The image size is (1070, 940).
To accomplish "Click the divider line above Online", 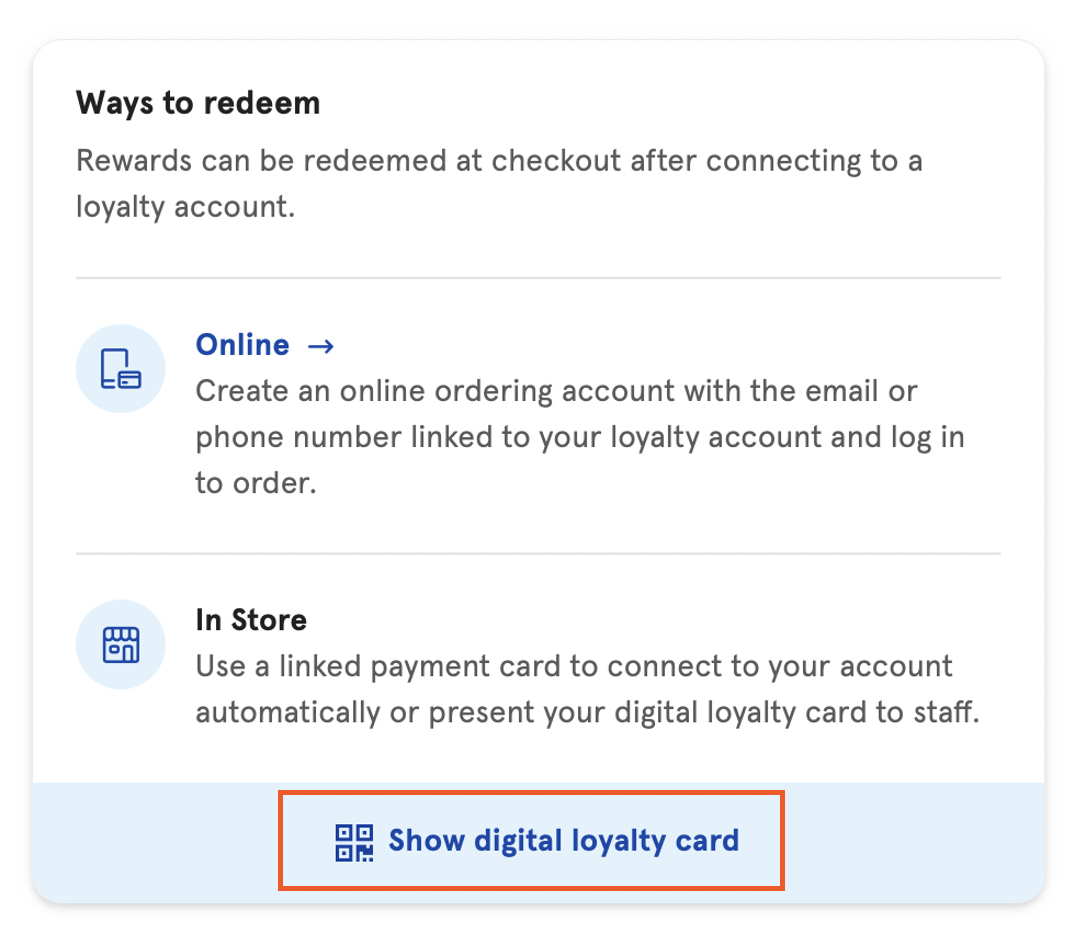I will (x=538, y=277).
